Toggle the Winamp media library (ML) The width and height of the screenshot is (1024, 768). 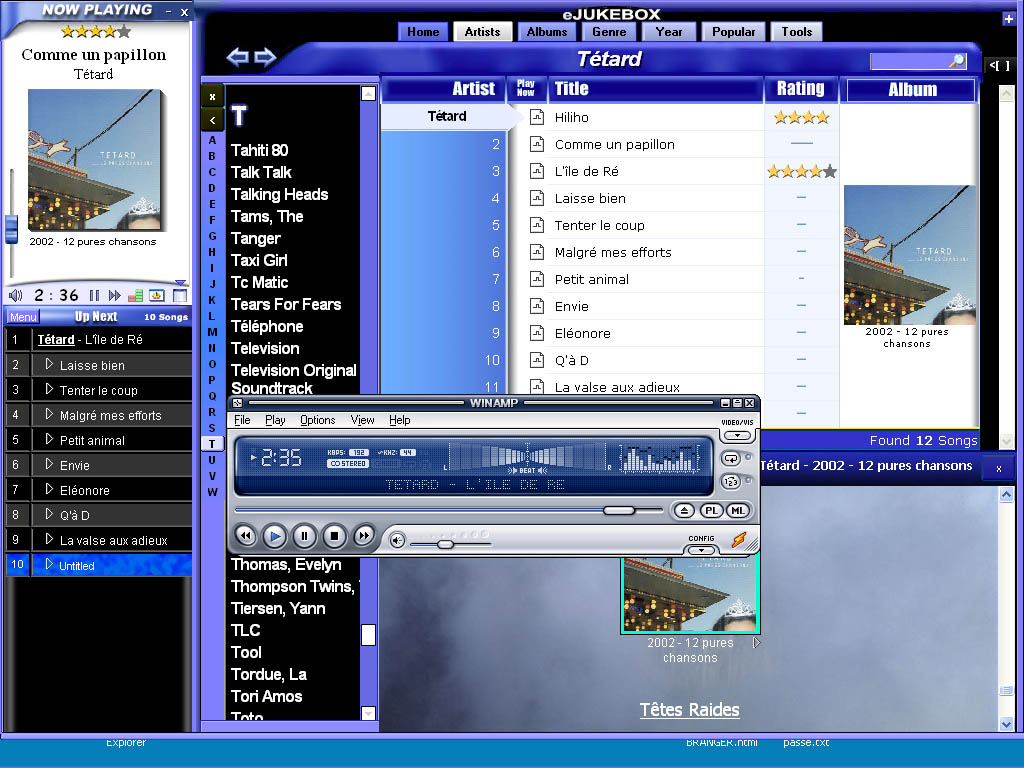[x=737, y=511]
